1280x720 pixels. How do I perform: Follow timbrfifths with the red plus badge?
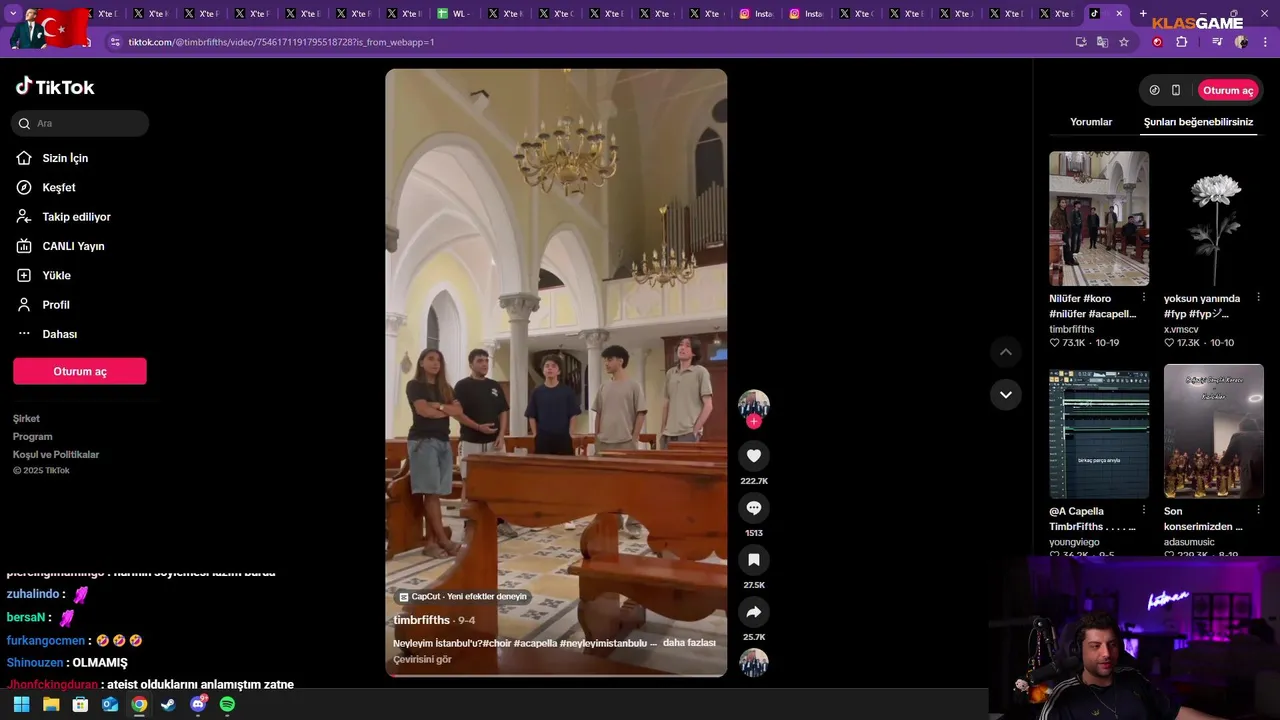[754, 421]
